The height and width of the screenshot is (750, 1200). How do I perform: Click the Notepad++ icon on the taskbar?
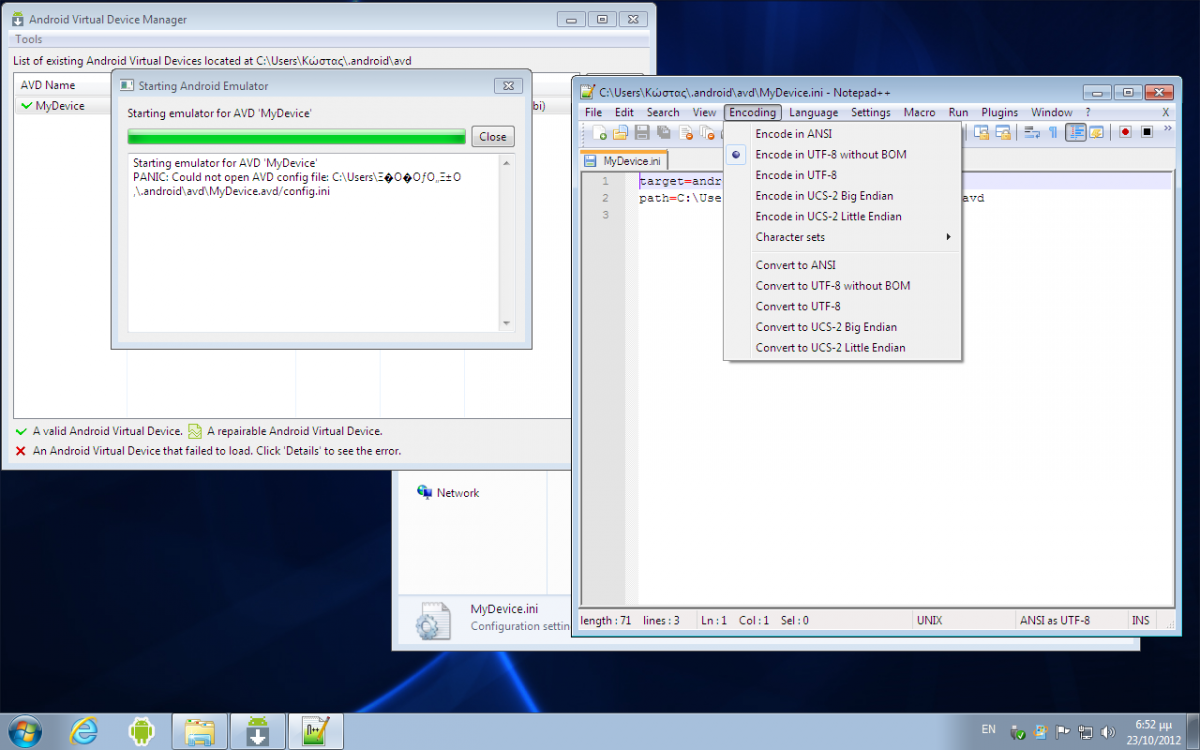[316, 732]
